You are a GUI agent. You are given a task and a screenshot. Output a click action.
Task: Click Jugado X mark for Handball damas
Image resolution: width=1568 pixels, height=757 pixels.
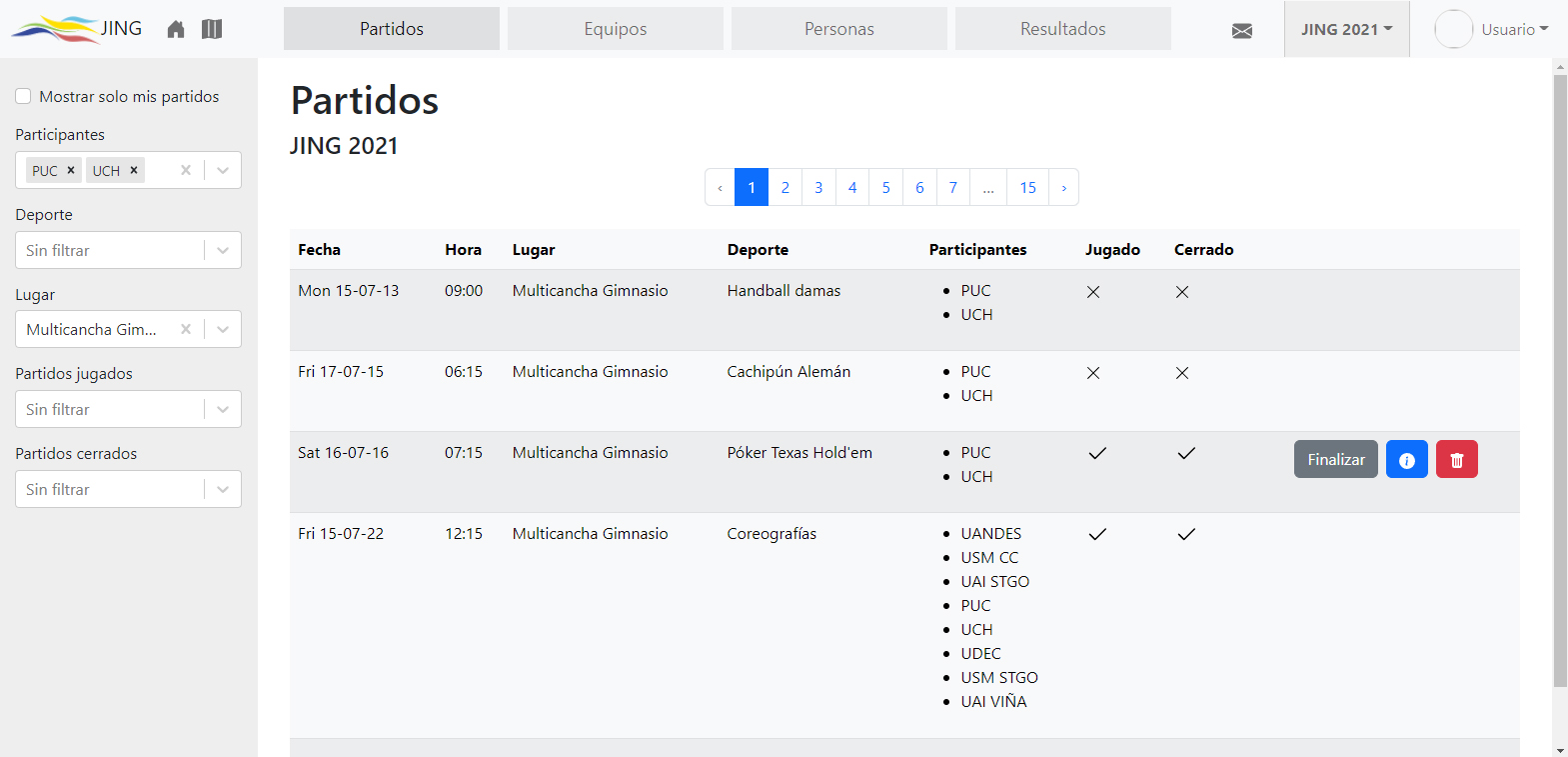click(x=1093, y=292)
